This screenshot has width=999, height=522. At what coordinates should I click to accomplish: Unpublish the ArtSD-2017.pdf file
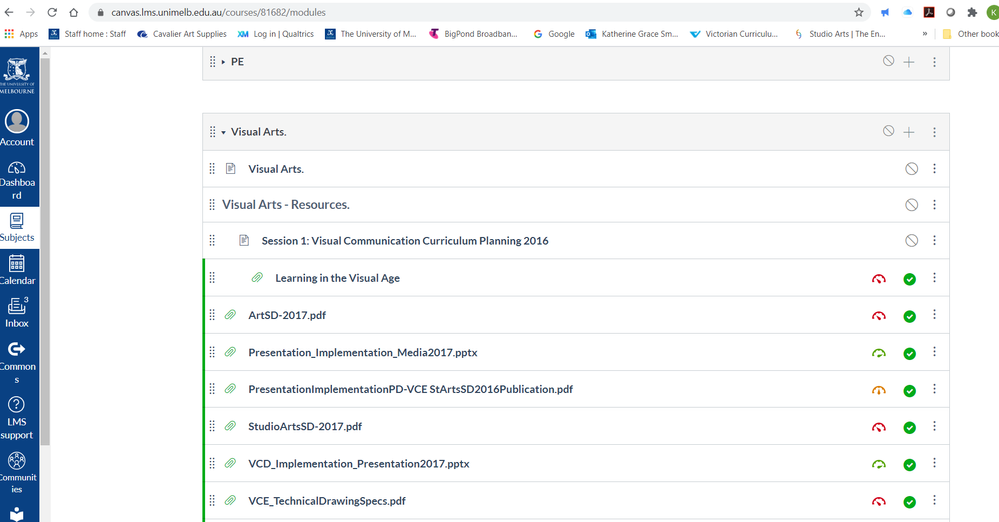909,316
